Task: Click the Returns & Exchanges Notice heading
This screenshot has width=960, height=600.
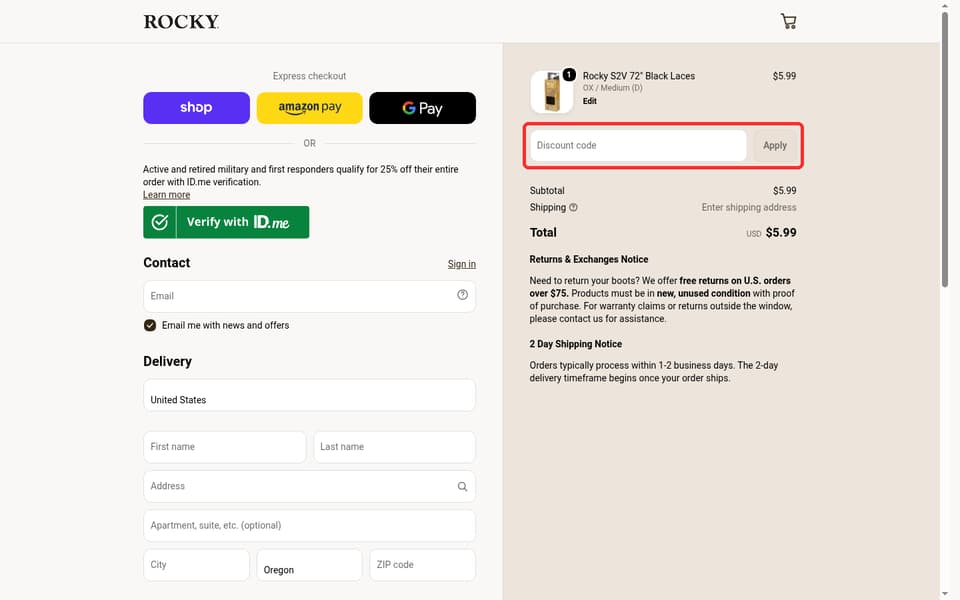Action: click(x=588, y=260)
